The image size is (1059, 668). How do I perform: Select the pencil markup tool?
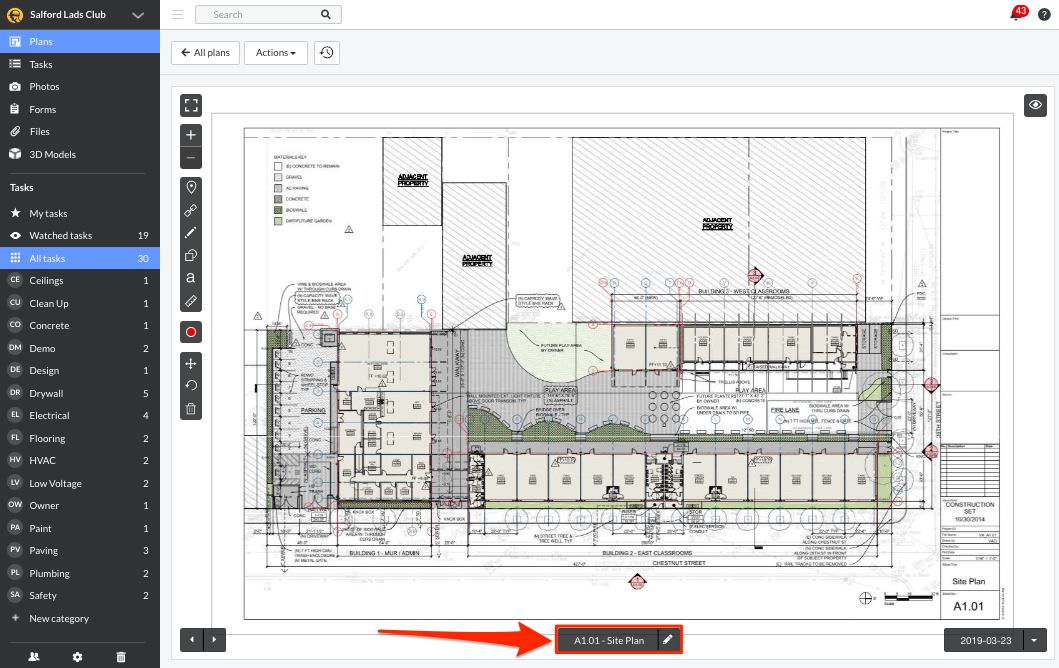click(x=190, y=232)
